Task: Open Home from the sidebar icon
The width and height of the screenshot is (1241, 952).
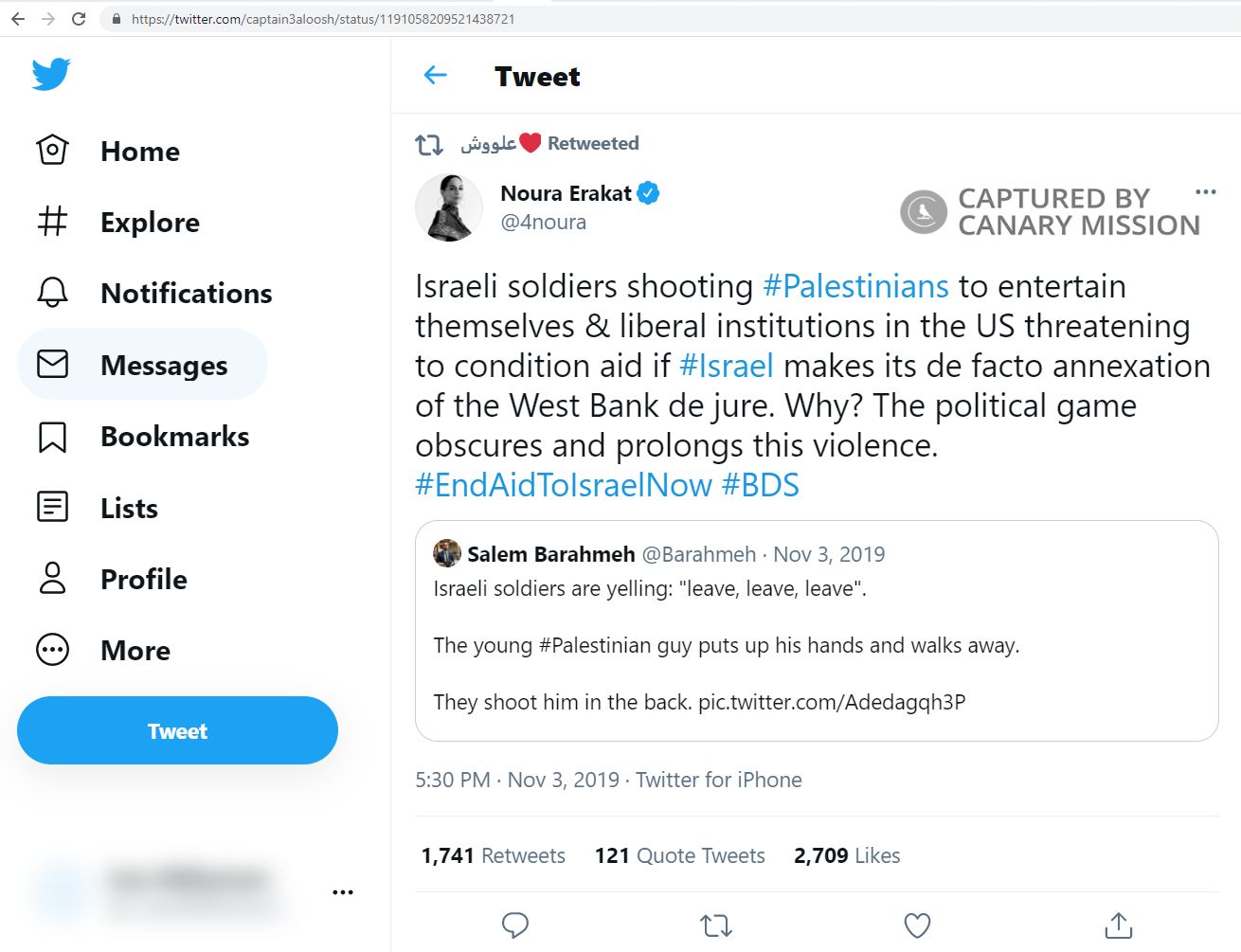Action: (x=54, y=150)
